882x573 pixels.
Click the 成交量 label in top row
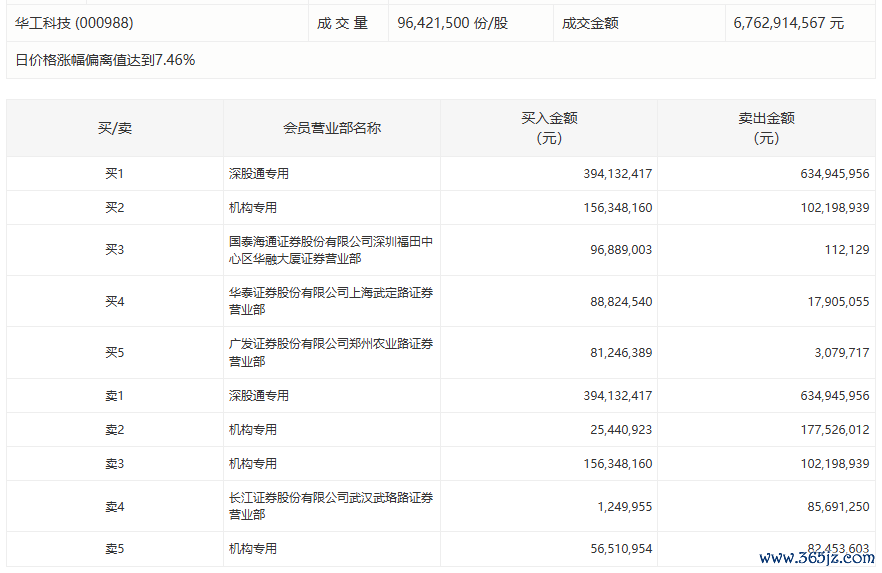343,22
